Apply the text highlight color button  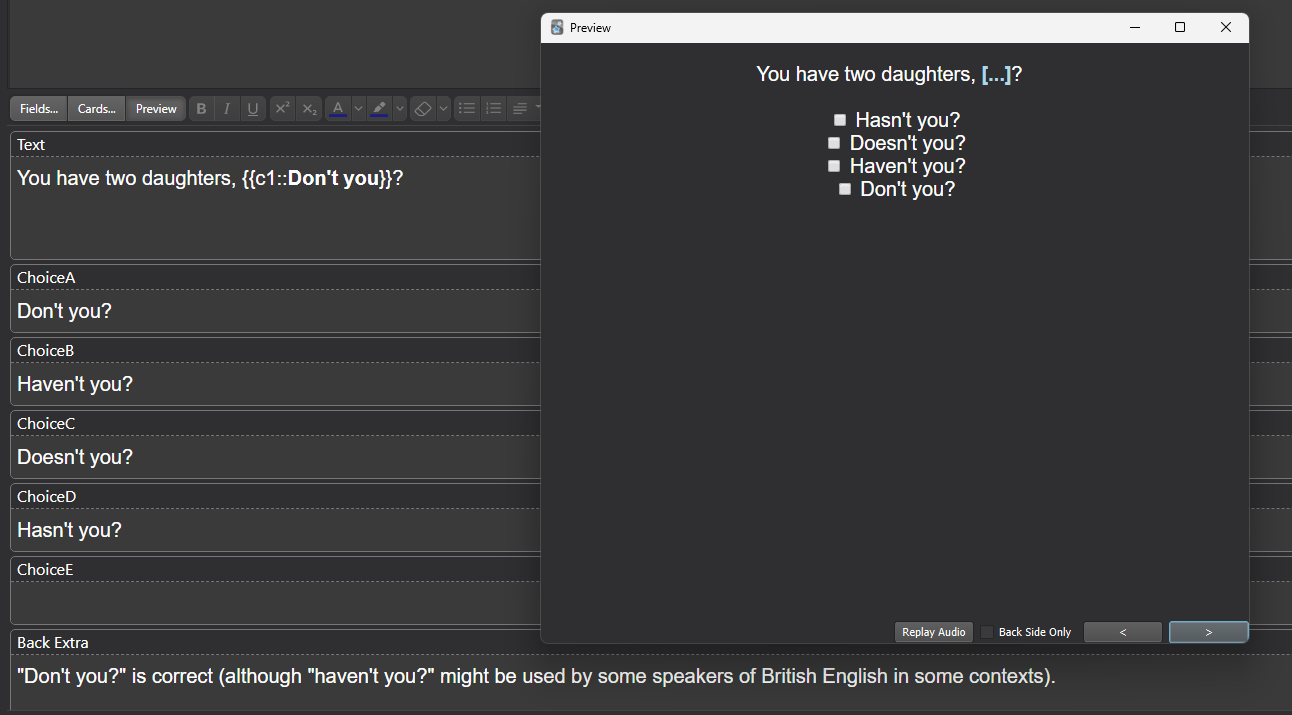[x=379, y=109]
